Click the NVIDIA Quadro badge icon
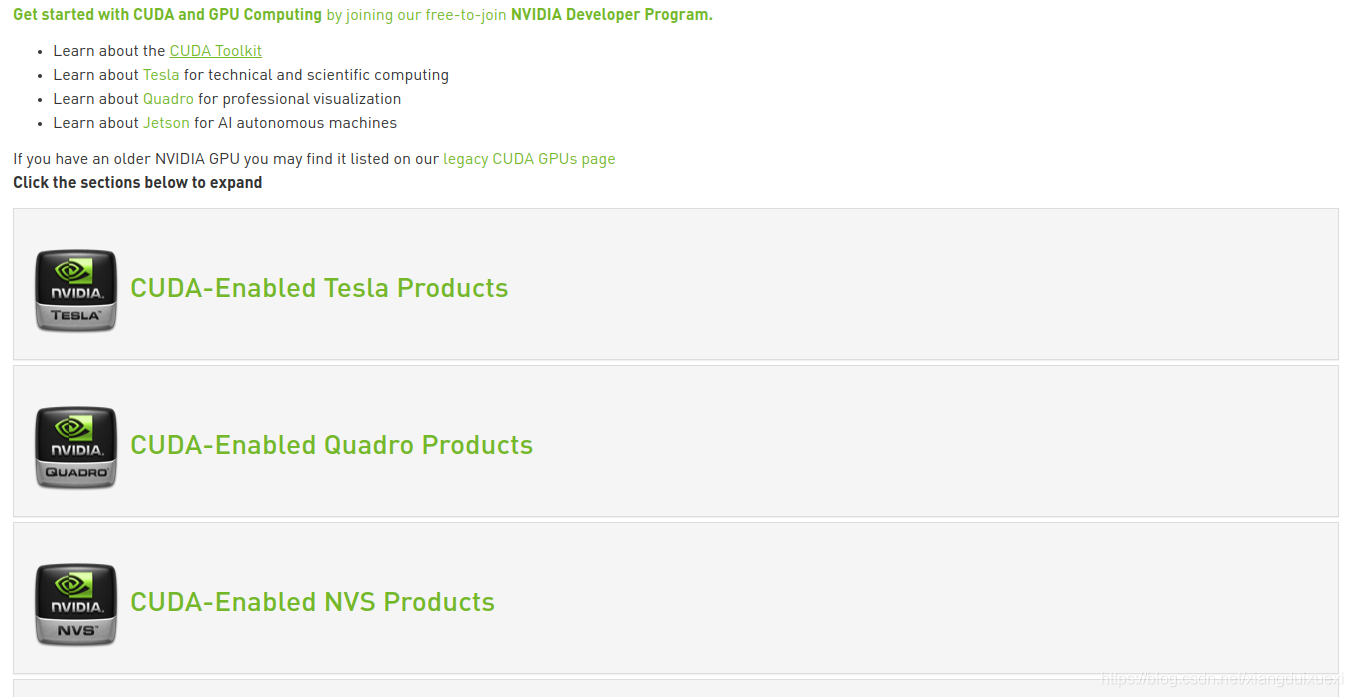Image resolution: width=1353 pixels, height=697 pixels. point(76,447)
